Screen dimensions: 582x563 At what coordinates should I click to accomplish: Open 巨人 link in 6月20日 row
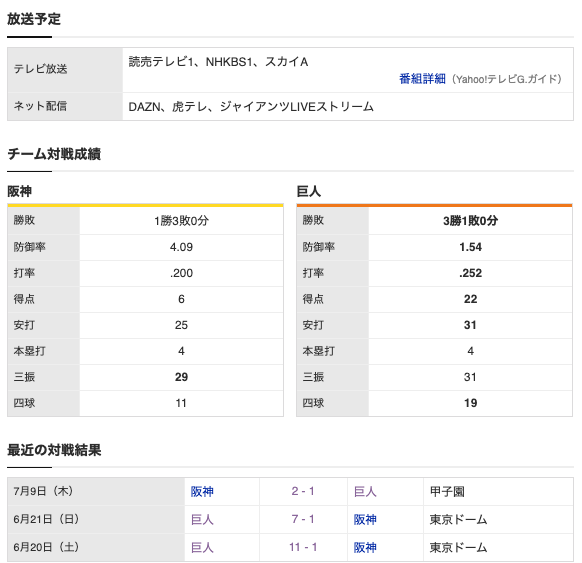pos(202,547)
